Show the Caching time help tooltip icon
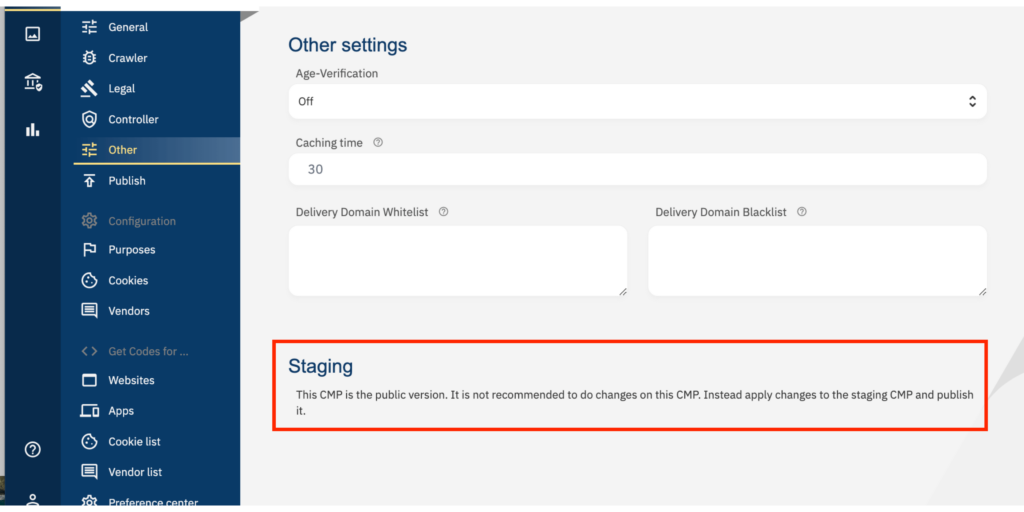This screenshot has height=512, width=1024. point(377,142)
